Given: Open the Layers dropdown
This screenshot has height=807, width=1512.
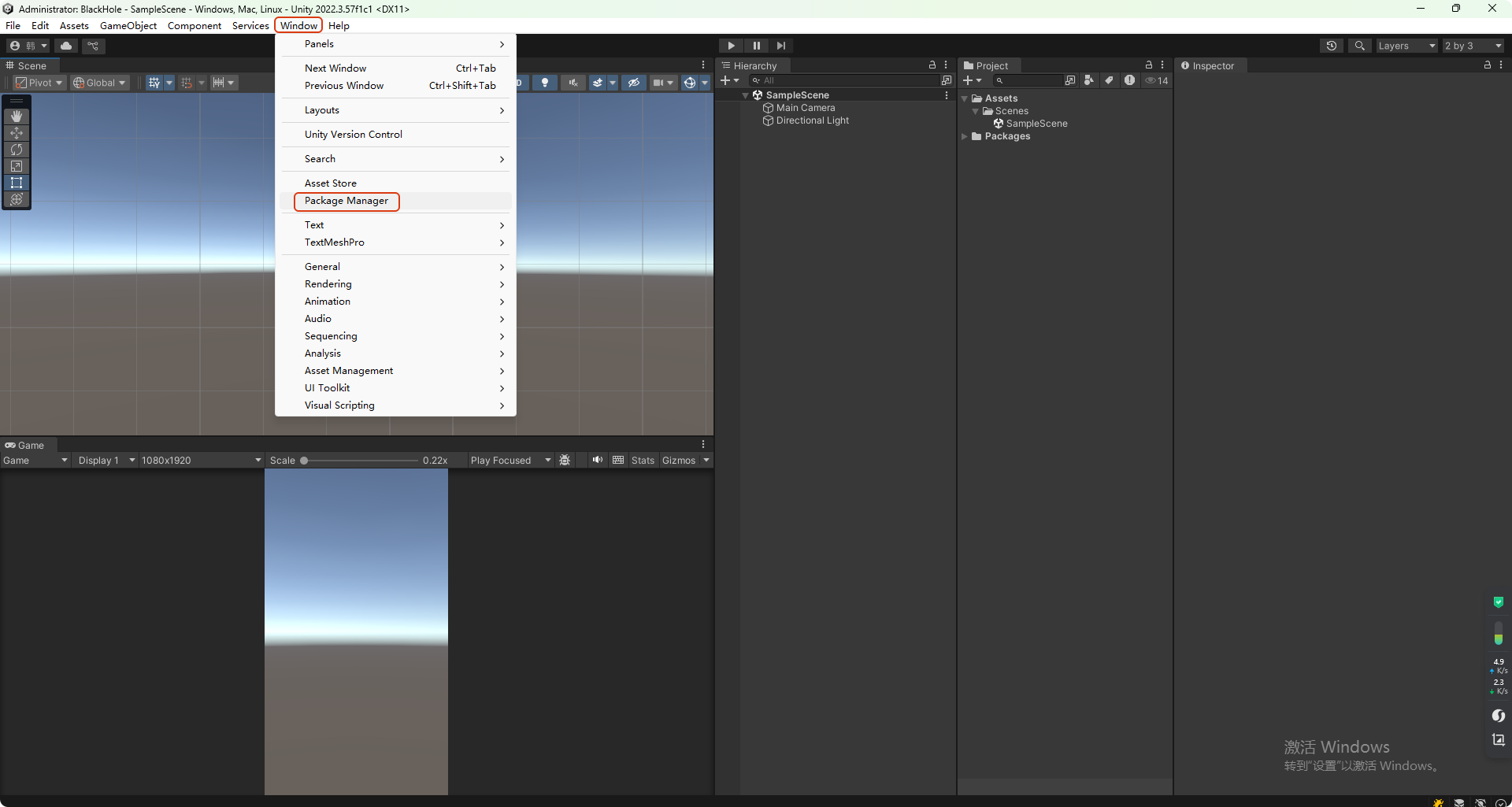Looking at the screenshot, I should pyautogui.click(x=1406, y=46).
